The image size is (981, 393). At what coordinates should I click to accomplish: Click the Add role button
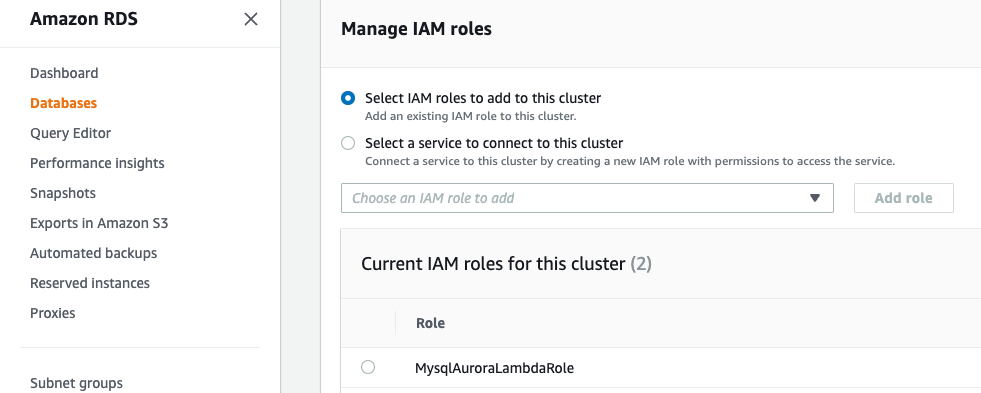coord(903,198)
